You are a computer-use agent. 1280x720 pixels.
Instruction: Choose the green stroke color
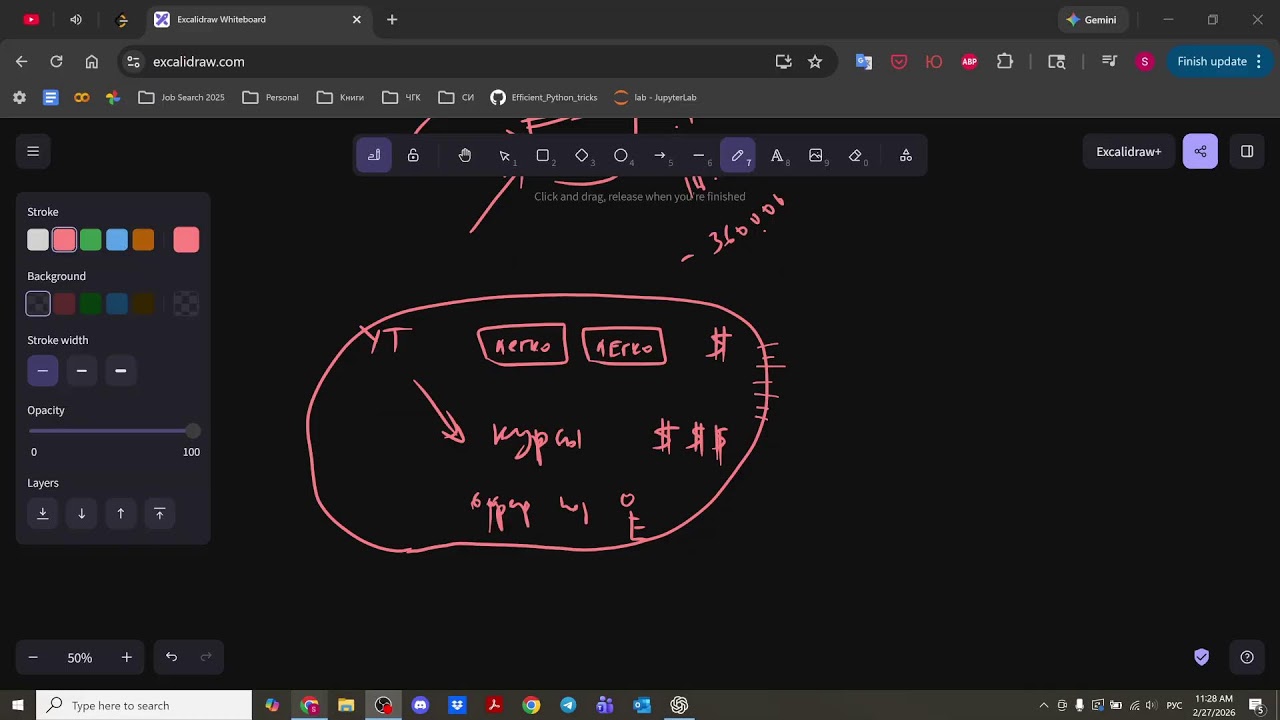point(90,240)
